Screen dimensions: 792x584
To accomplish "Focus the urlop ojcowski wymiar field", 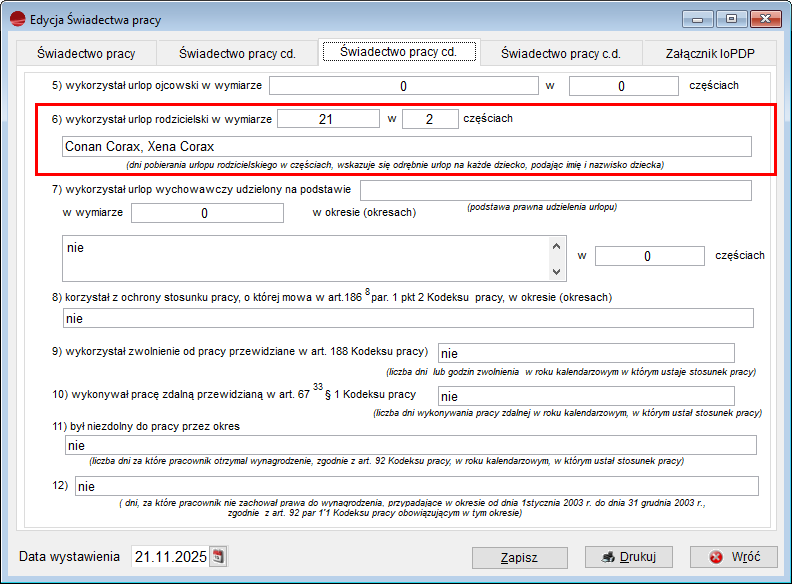I will [404, 86].
